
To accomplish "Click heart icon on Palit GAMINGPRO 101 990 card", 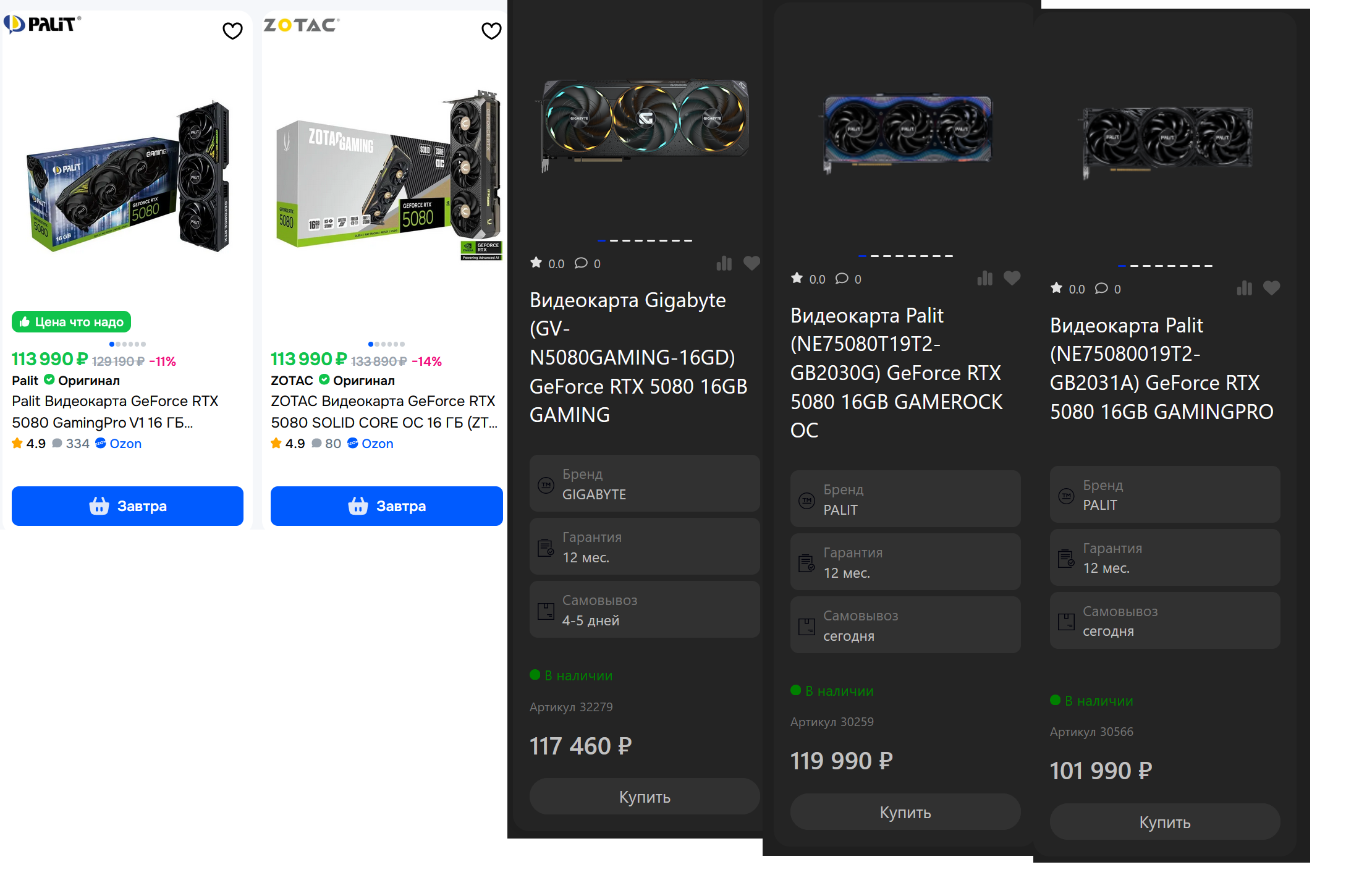I will (x=1271, y=289).
